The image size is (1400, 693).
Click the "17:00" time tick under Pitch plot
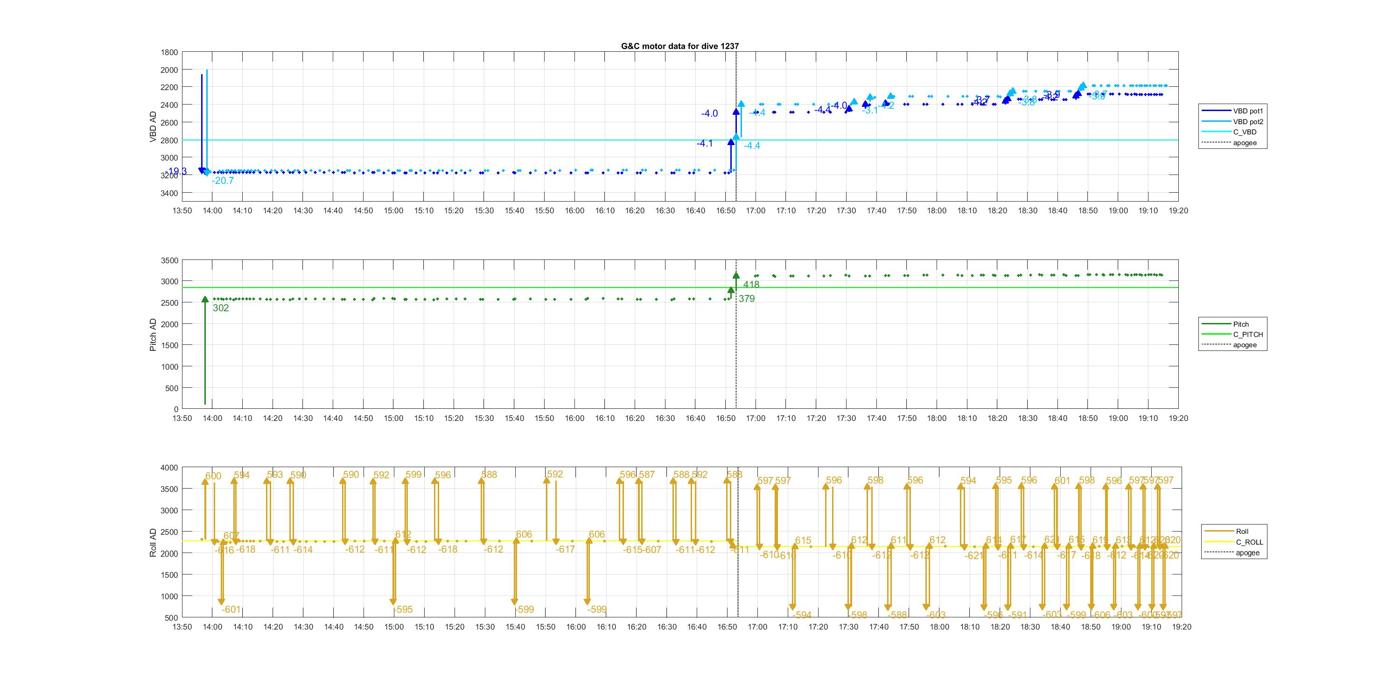[756, 419]
